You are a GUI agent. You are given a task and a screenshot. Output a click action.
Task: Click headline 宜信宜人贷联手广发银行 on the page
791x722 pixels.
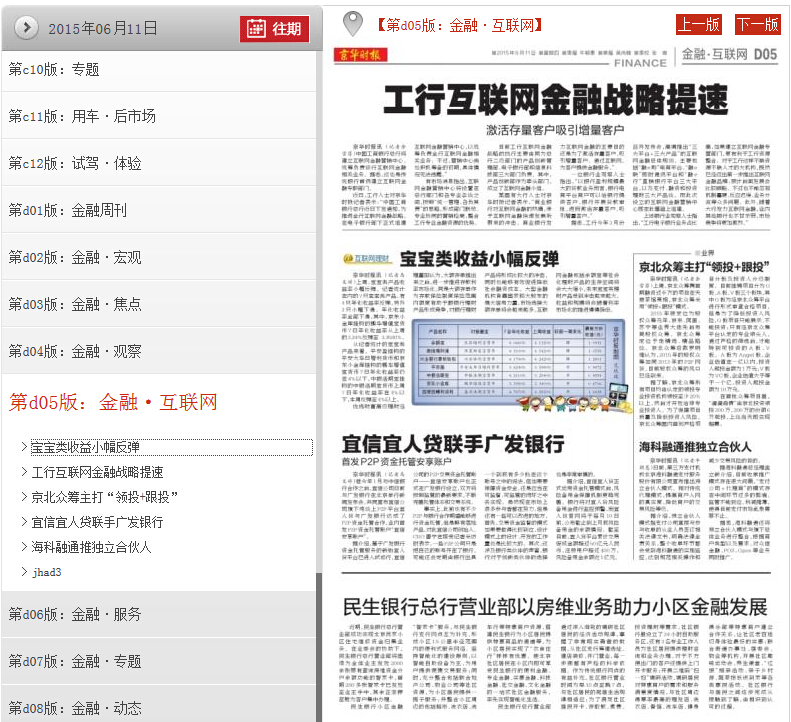[453, 444]
